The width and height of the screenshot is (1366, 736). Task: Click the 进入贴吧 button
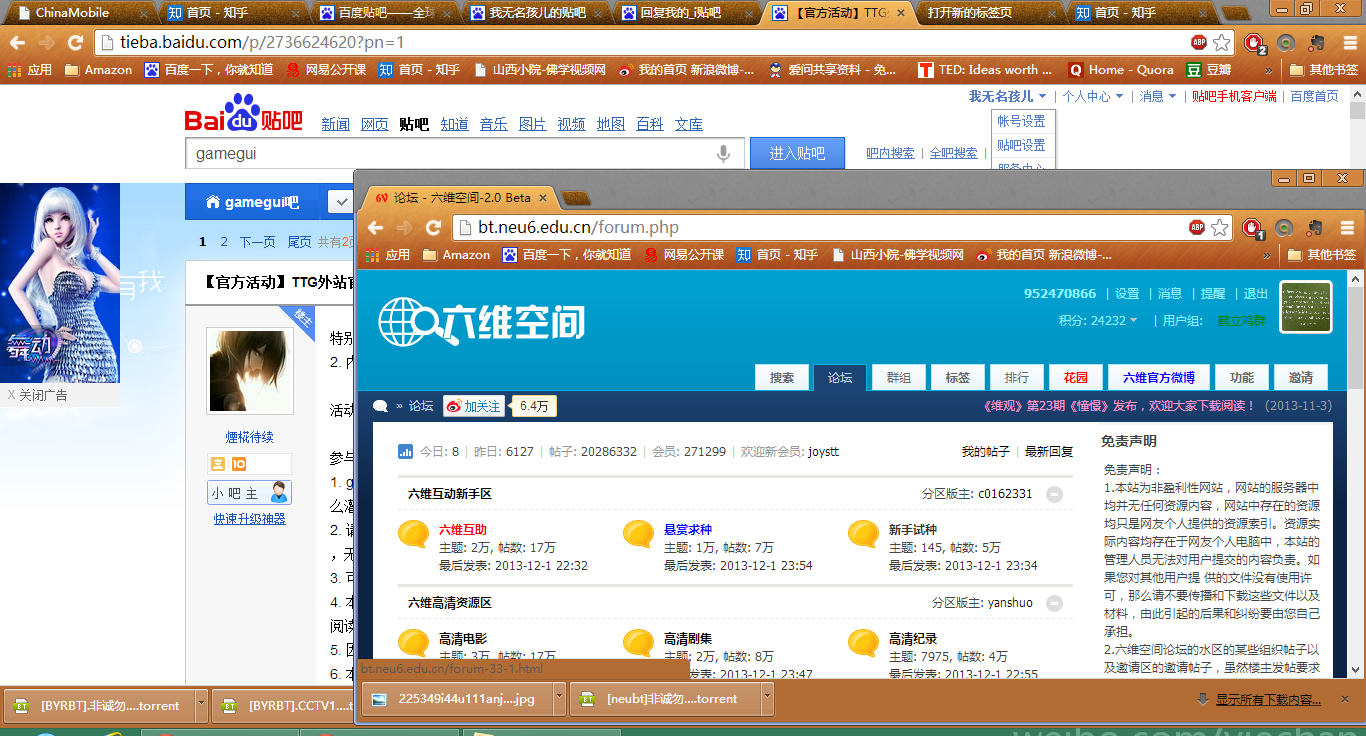pos(797,153)
